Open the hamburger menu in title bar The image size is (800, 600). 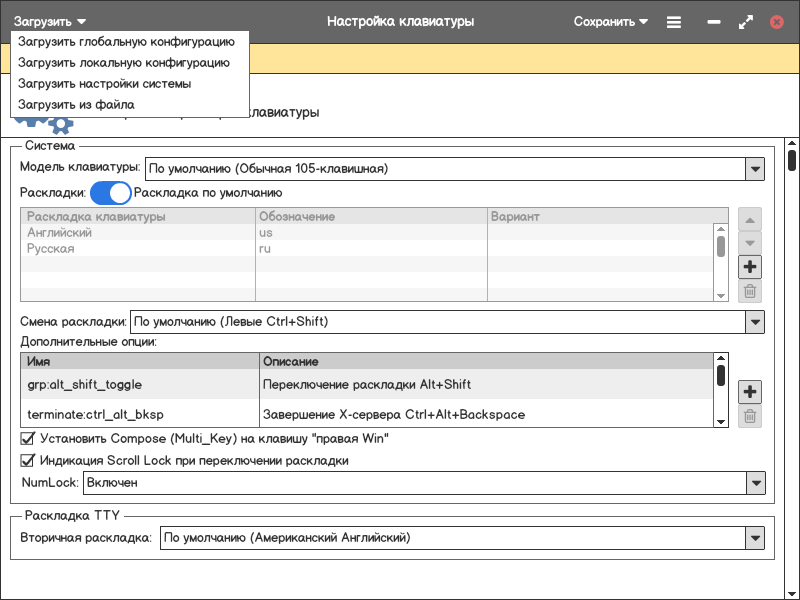click(x=674, y=21)
